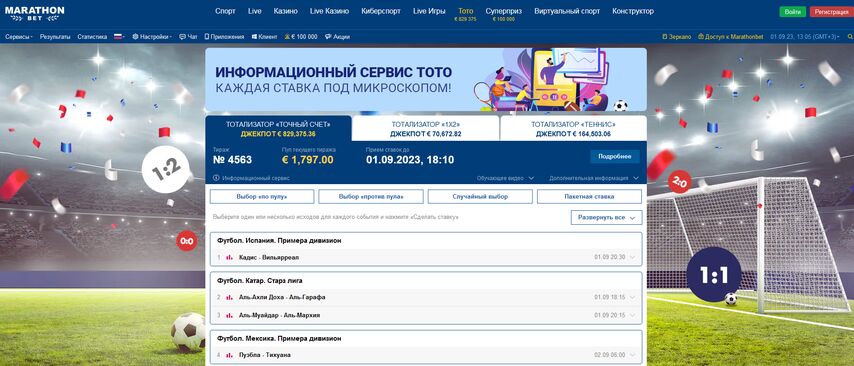Expand the Настройки settings menu
Image resolution: width=854 pixels, height=366 pixels.
152,37
